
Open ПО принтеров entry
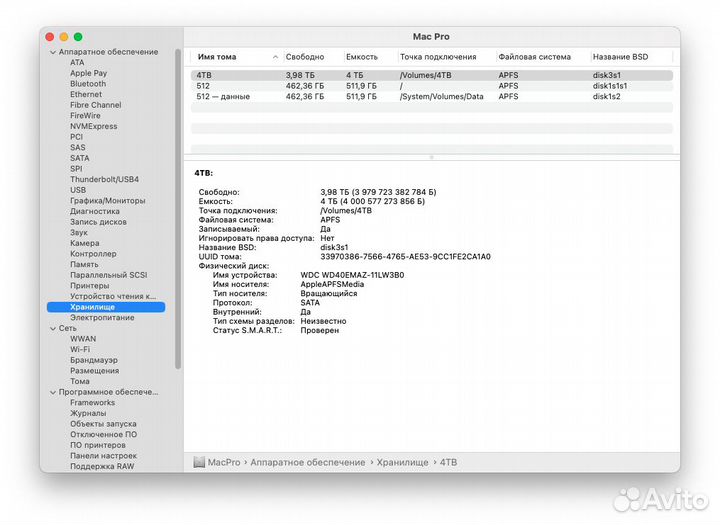pyautogui.click(x=98, y=445)
